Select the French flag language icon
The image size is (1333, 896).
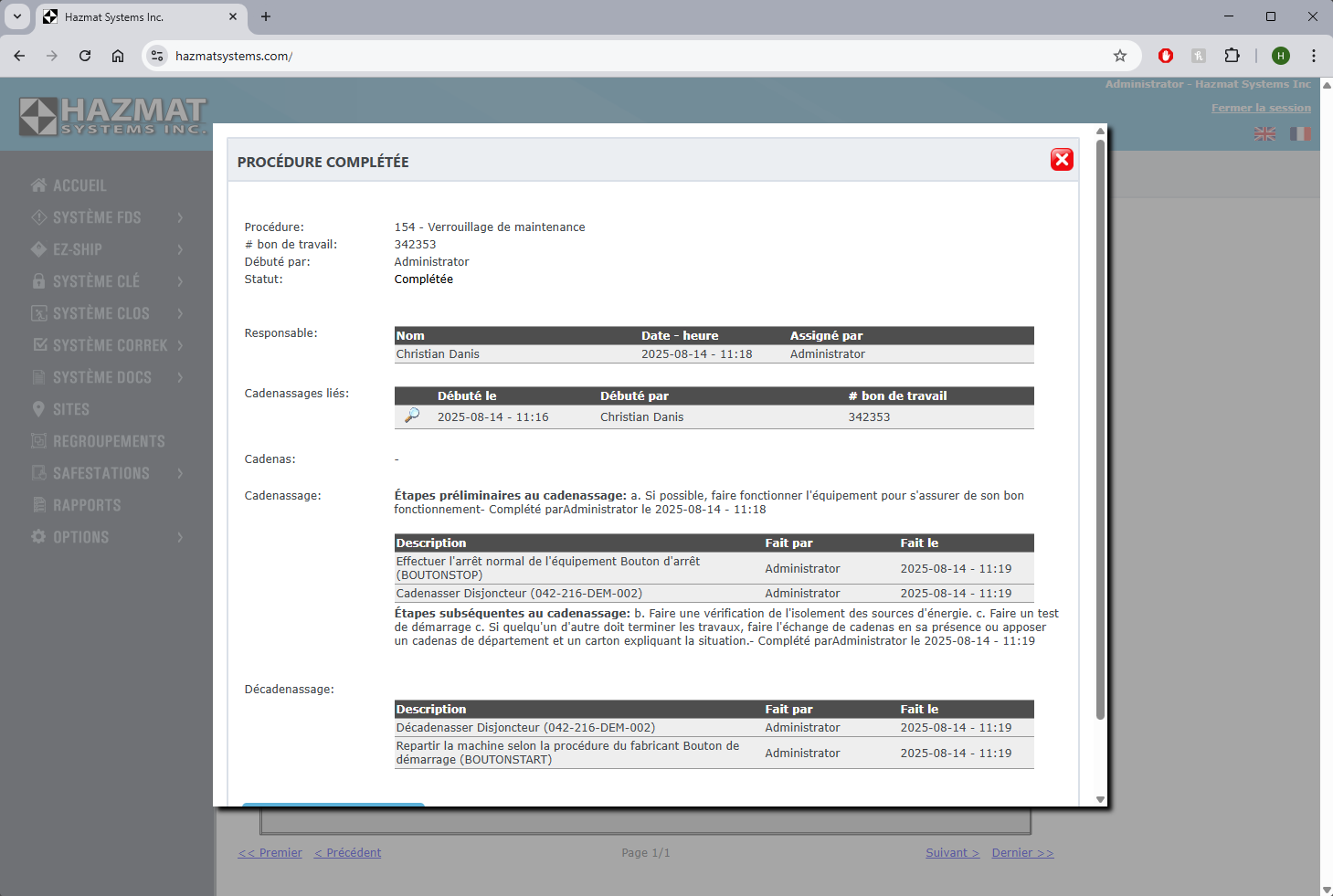1300,134
